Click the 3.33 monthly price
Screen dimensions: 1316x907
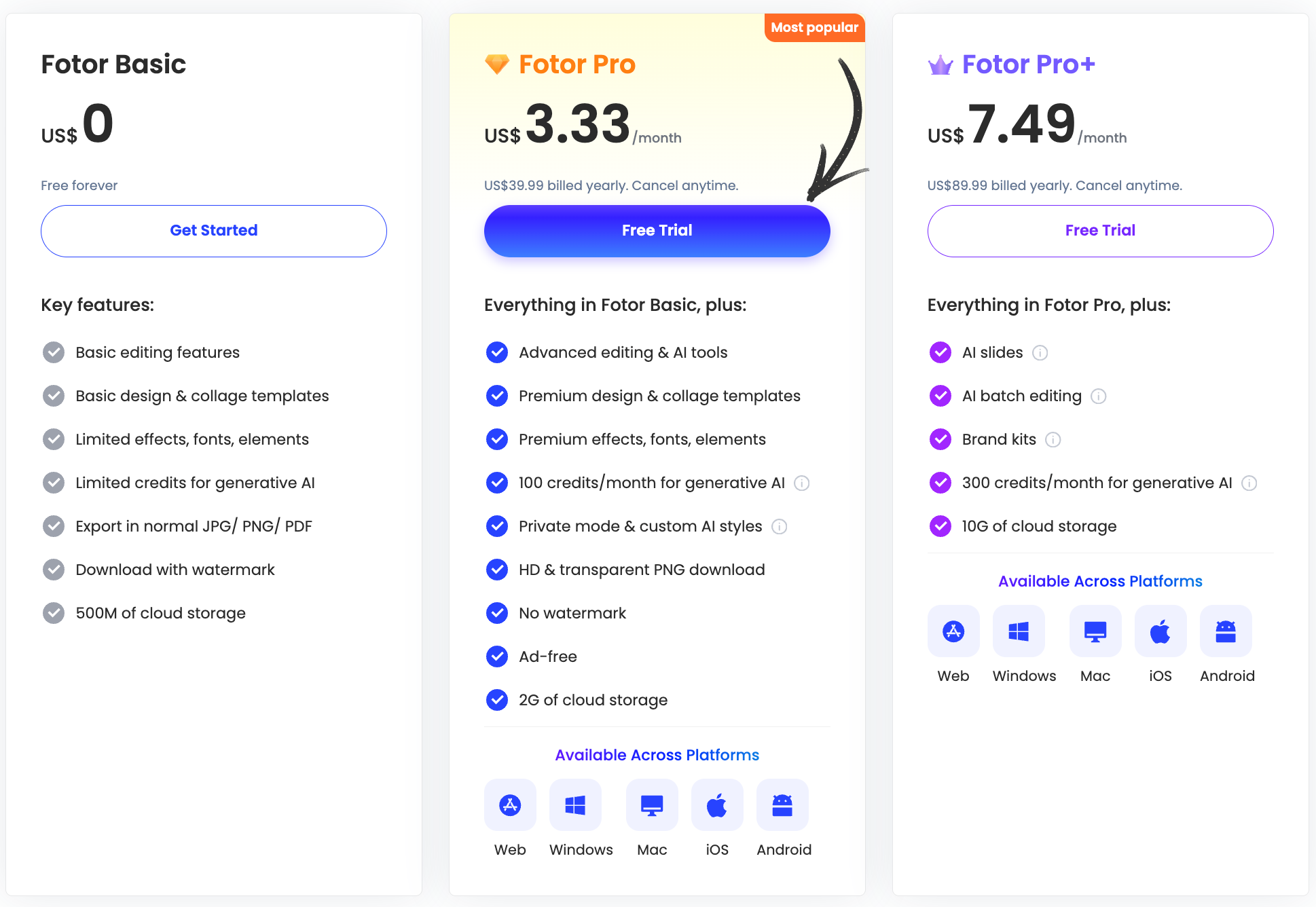pos(578,124)
